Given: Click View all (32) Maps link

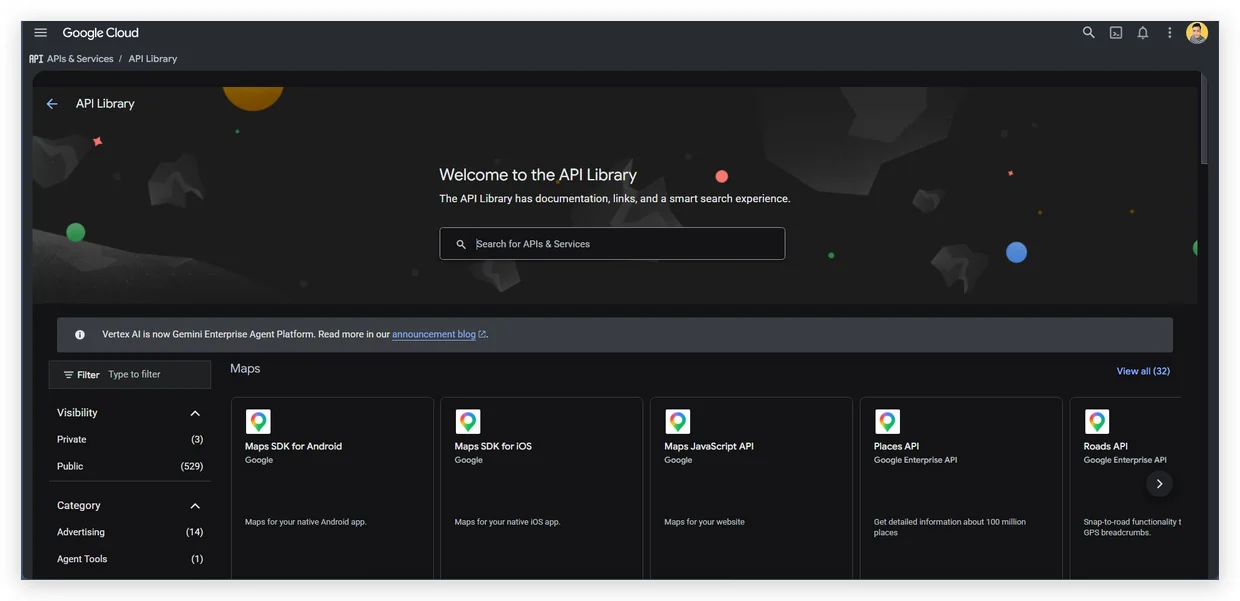Looking at the screenshot, I should pyautogui.click(x=1143, y=371).
